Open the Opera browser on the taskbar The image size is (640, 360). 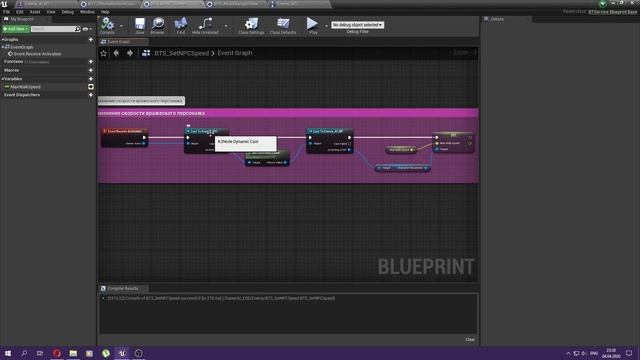57,353
